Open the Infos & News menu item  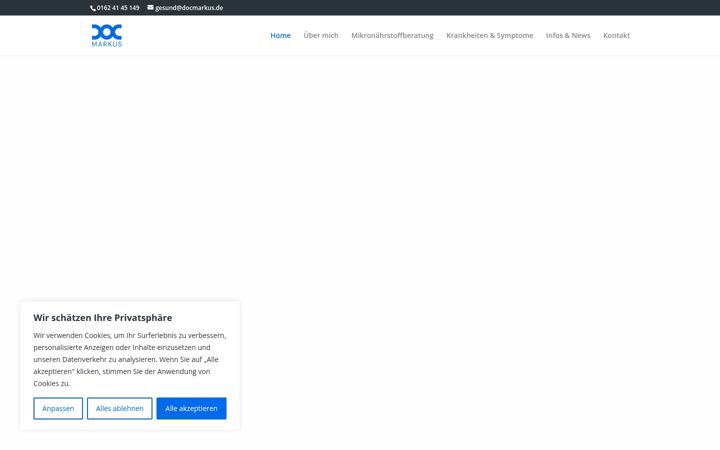568,35
